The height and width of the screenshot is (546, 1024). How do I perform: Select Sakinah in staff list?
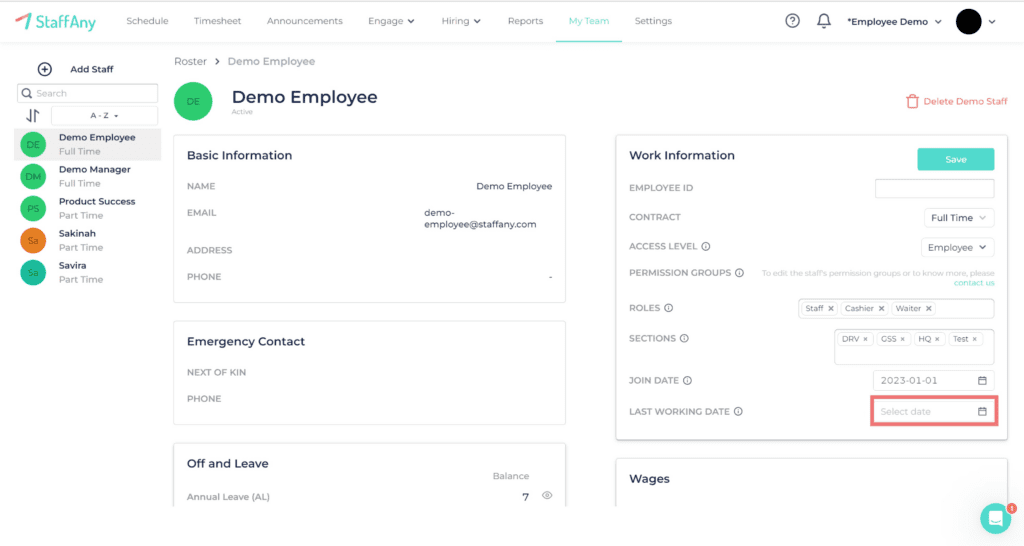point(88,240)
